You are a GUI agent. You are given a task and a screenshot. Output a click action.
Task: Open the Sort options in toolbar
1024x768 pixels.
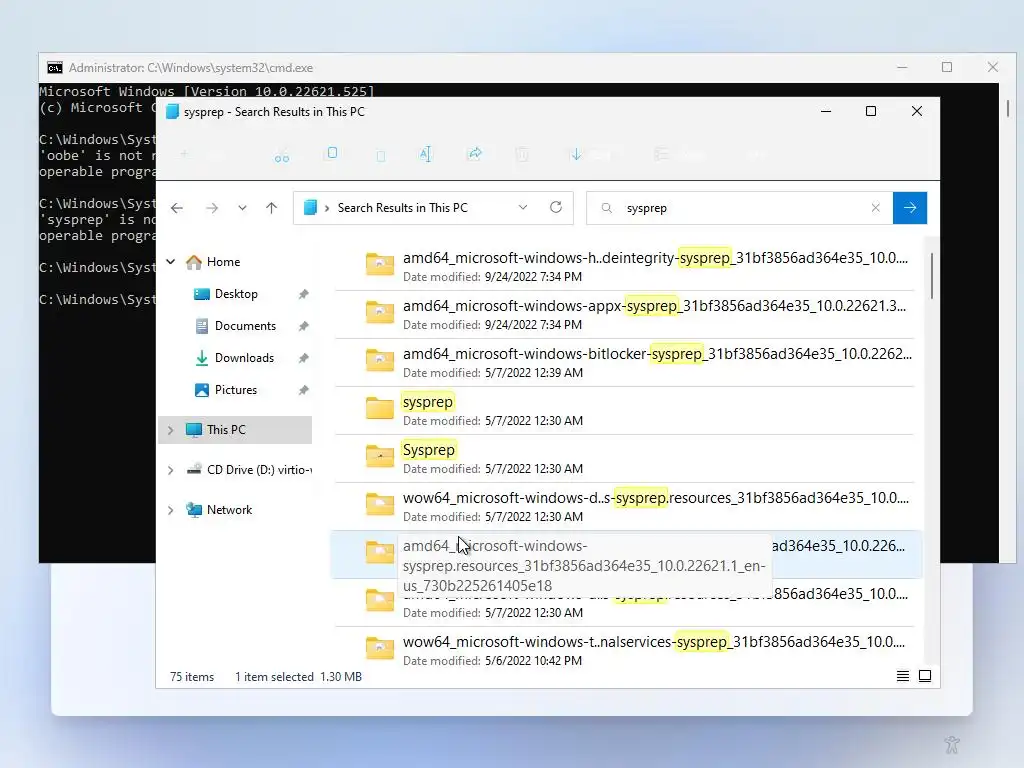(x=591, y=155)
